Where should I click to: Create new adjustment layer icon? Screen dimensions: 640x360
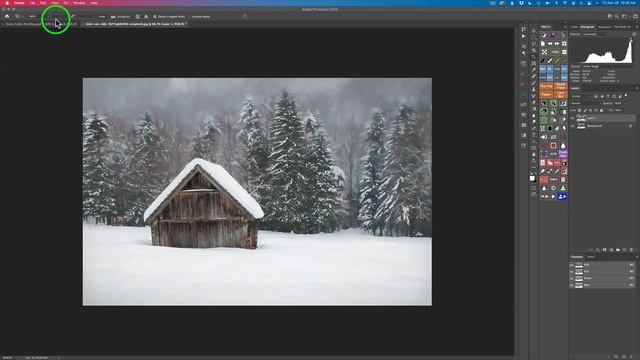click(x=611, y=250)
